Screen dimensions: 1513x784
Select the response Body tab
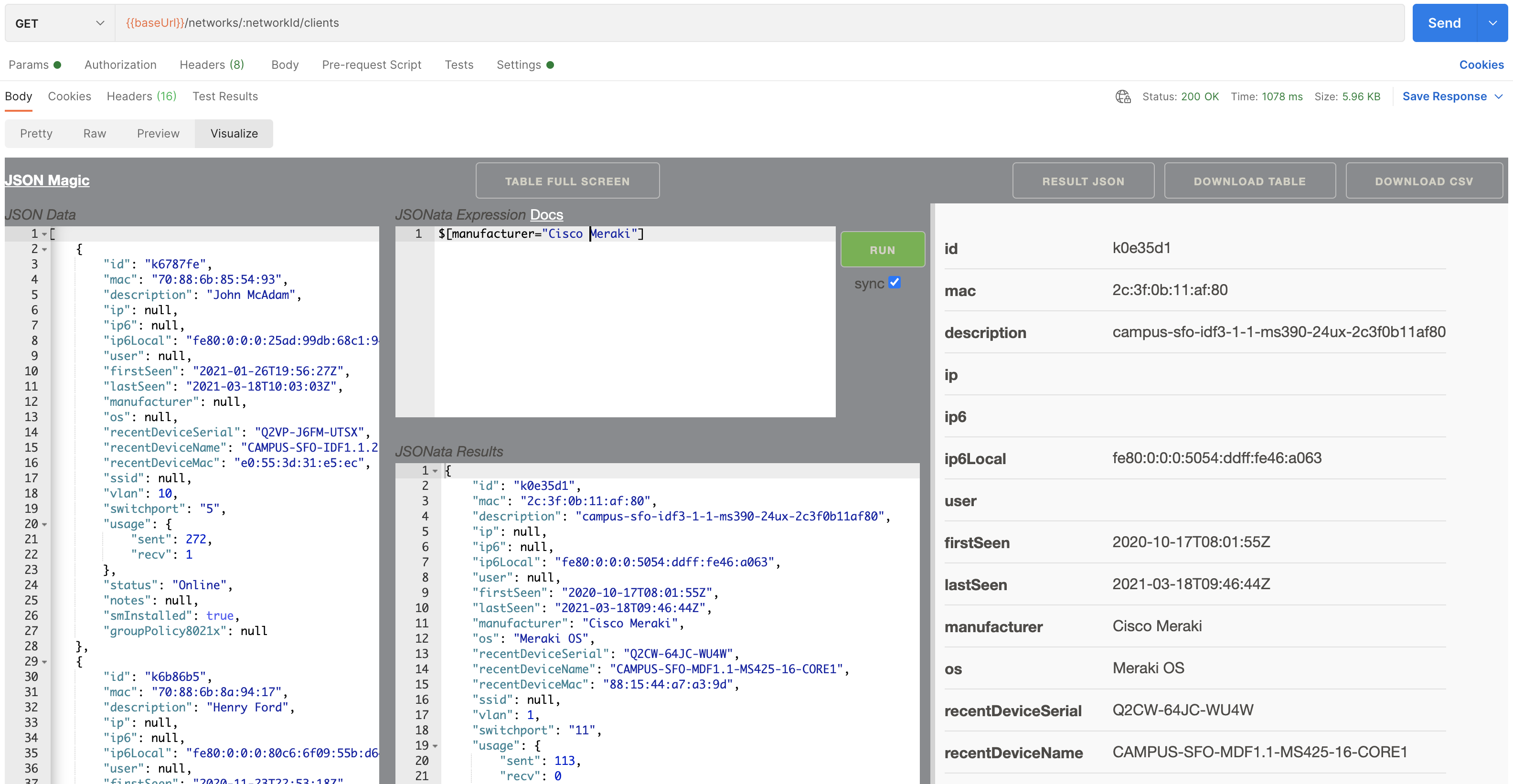(18, 96)
